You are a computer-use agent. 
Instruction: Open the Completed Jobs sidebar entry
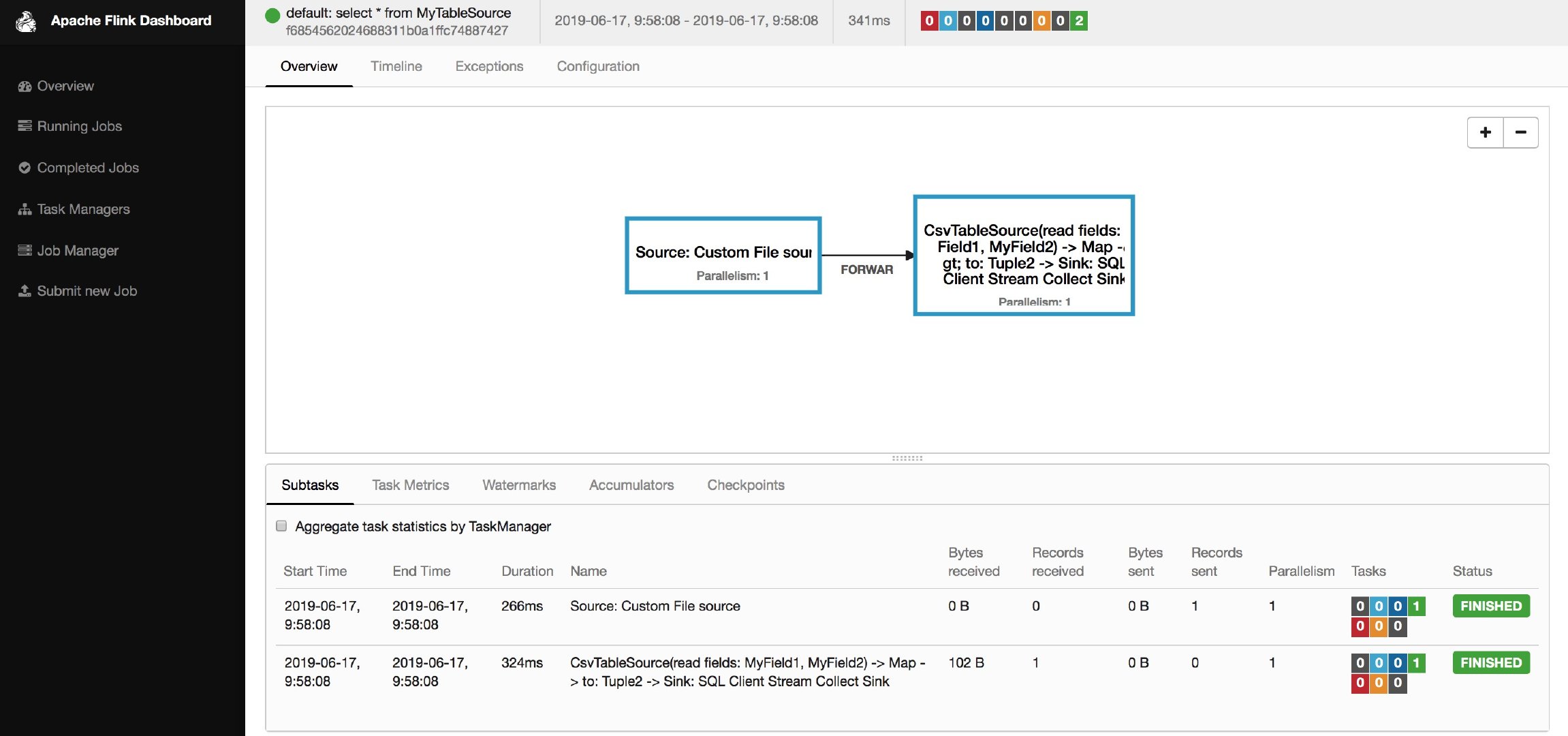[x=87, y=168]
